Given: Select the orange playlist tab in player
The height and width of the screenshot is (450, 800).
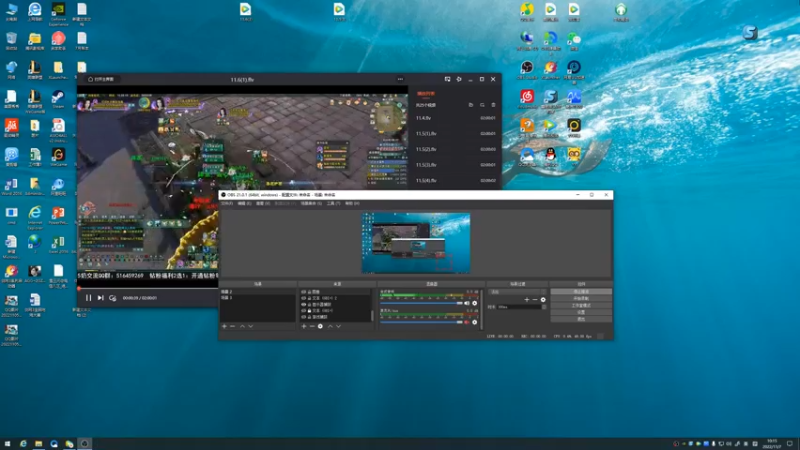Looking at the screenshot, I should point(426,94).
